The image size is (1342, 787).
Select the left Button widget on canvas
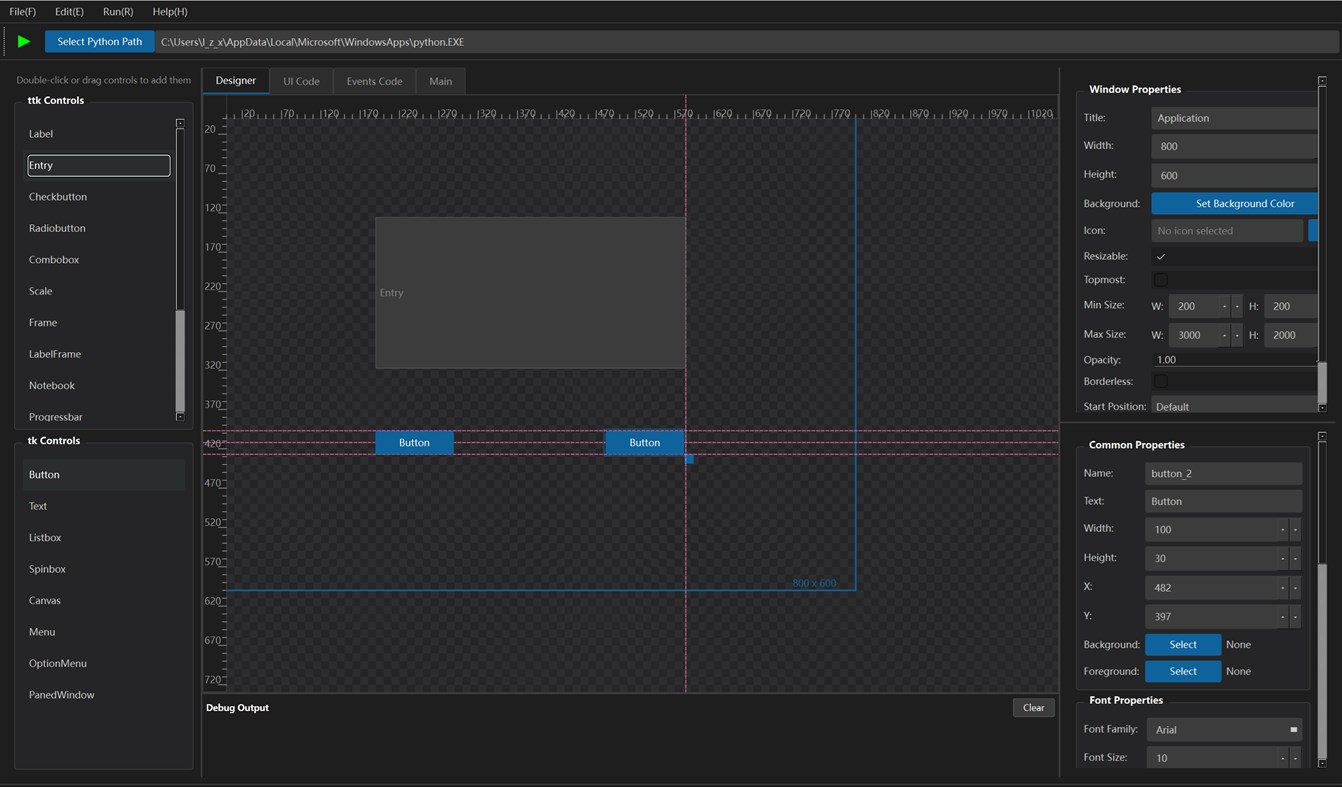[x=414, y=442]
